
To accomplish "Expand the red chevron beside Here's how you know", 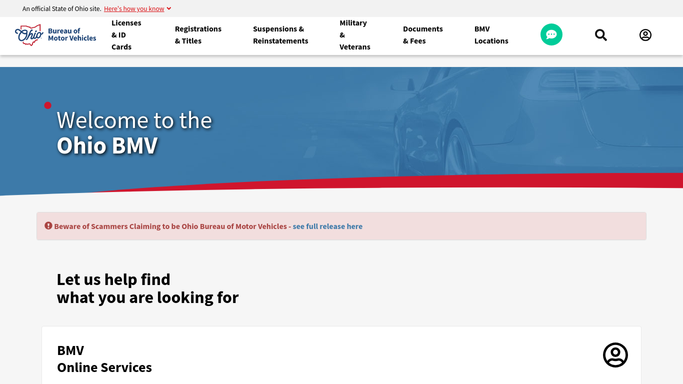I will coord(169,8).
